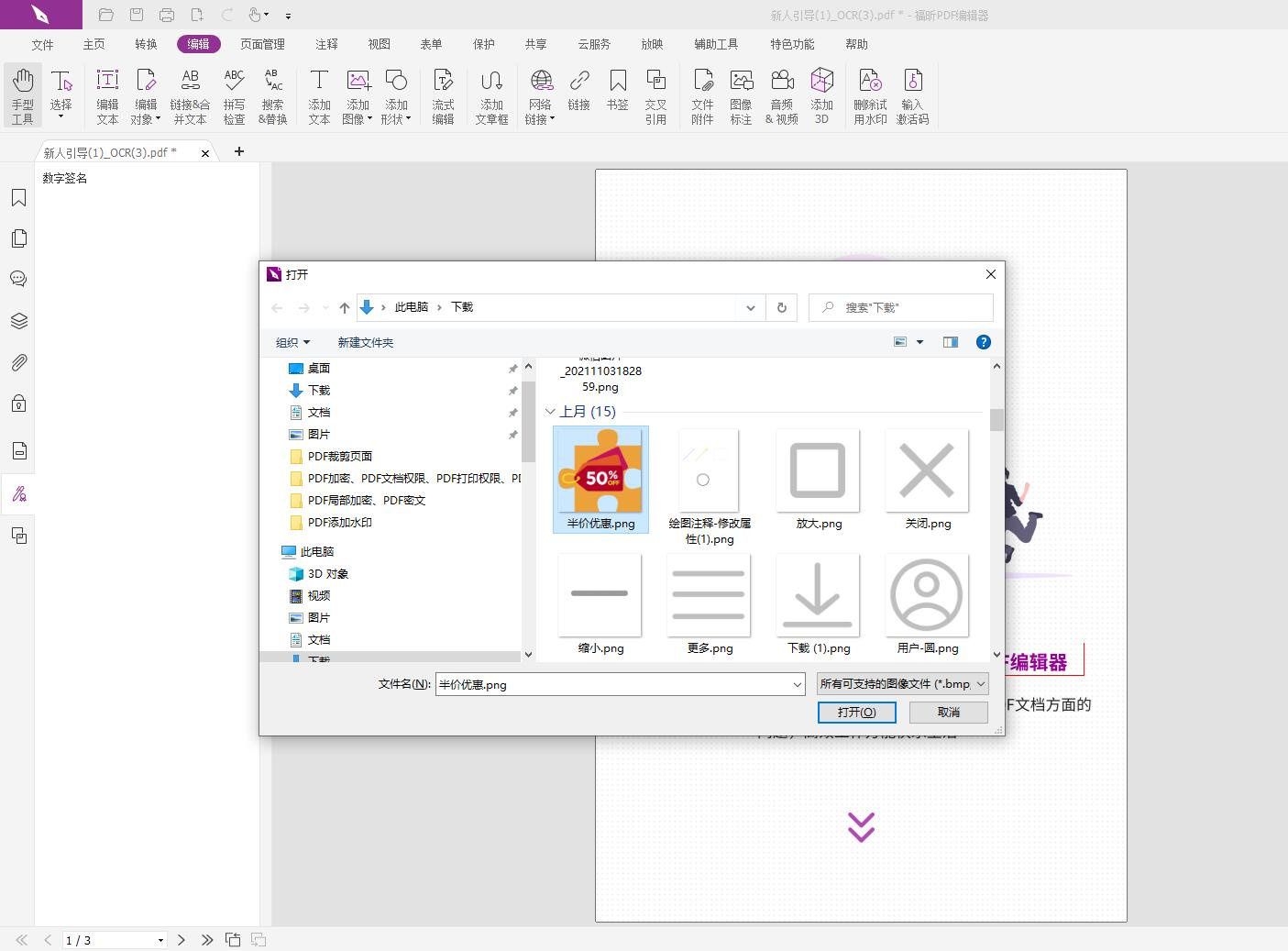
Task: Select the 手型工具 (Hand tool)
Action: (22, 95)
